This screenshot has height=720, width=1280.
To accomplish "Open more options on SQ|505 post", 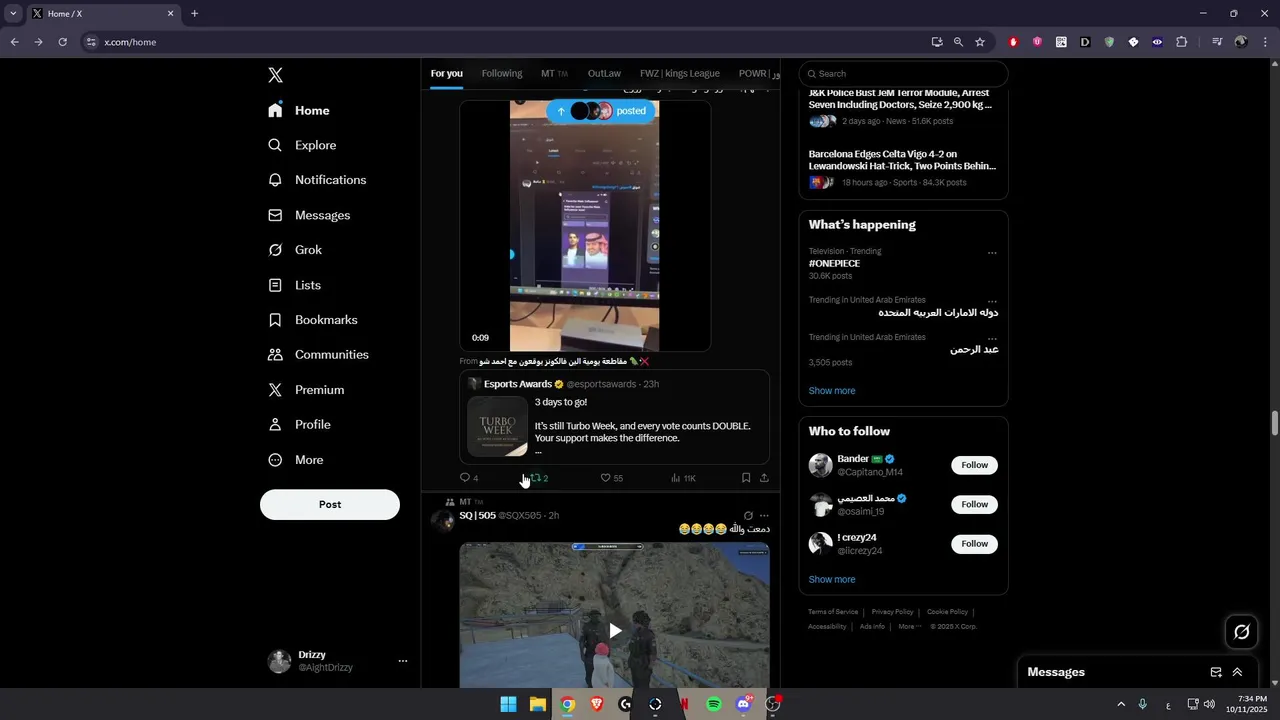I will pos(764,516).
